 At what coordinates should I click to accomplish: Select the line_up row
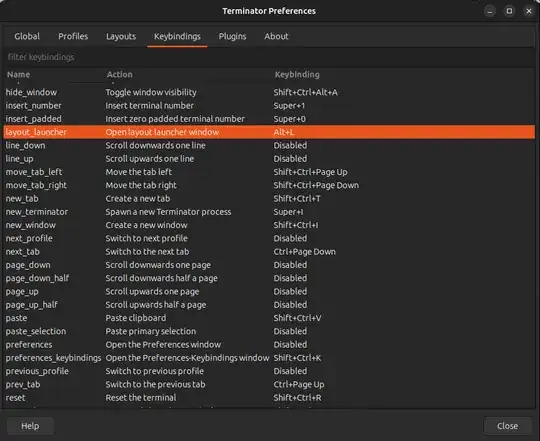click(x=269, y=159)
